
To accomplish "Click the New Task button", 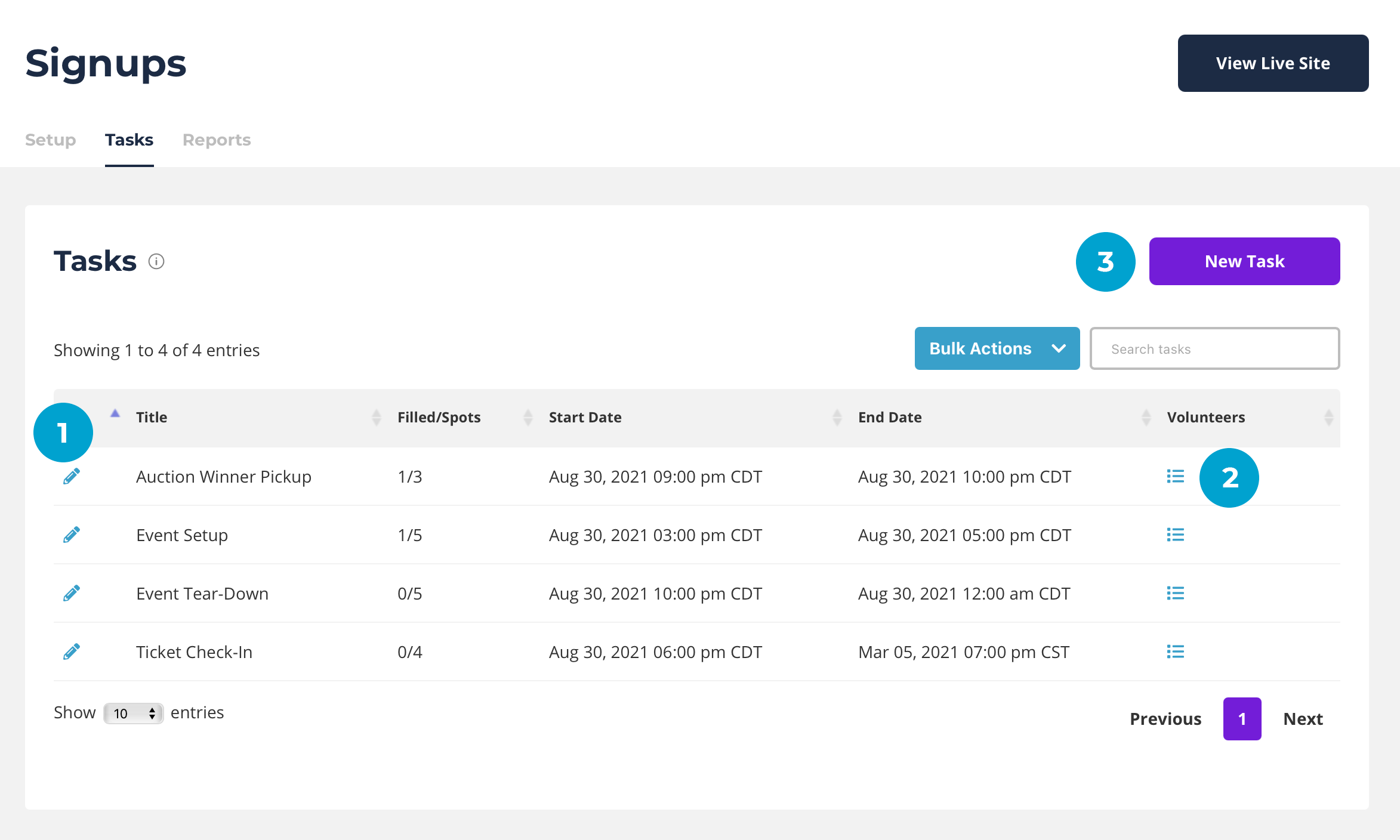I will [x=1244, y=261].
